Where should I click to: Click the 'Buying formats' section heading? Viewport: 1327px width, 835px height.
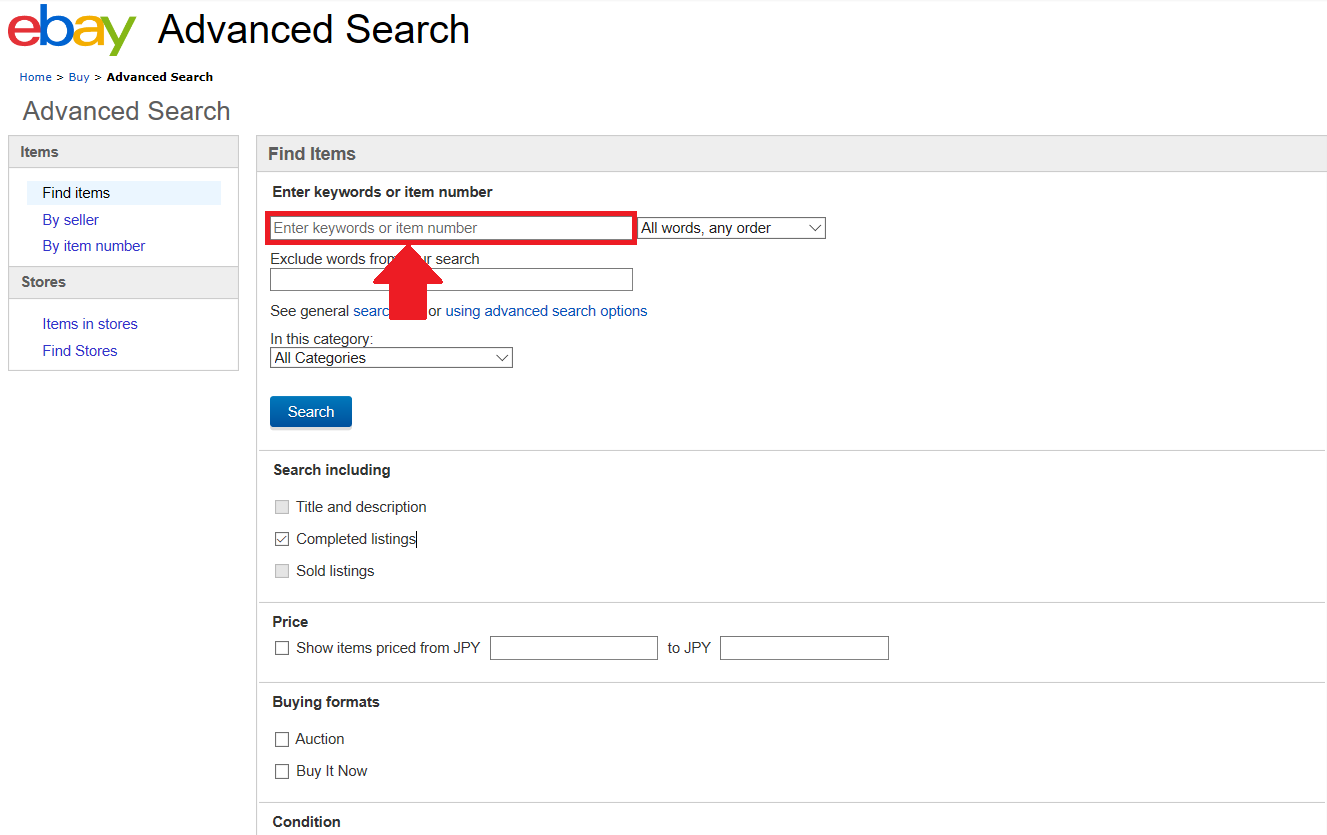[326, 702]
